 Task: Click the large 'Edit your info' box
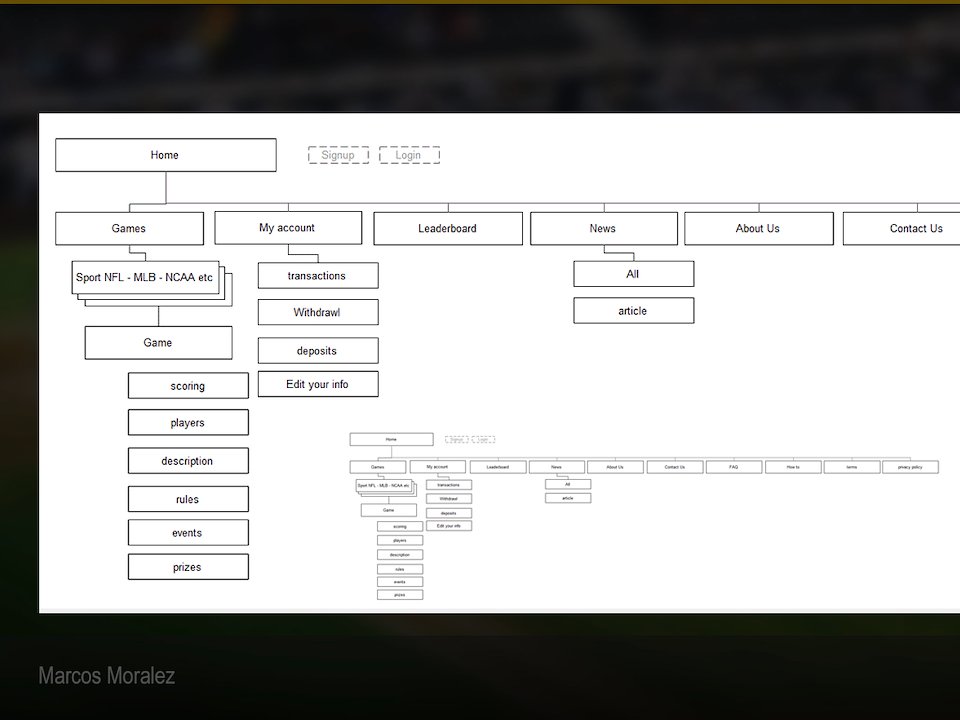point(318,384)
